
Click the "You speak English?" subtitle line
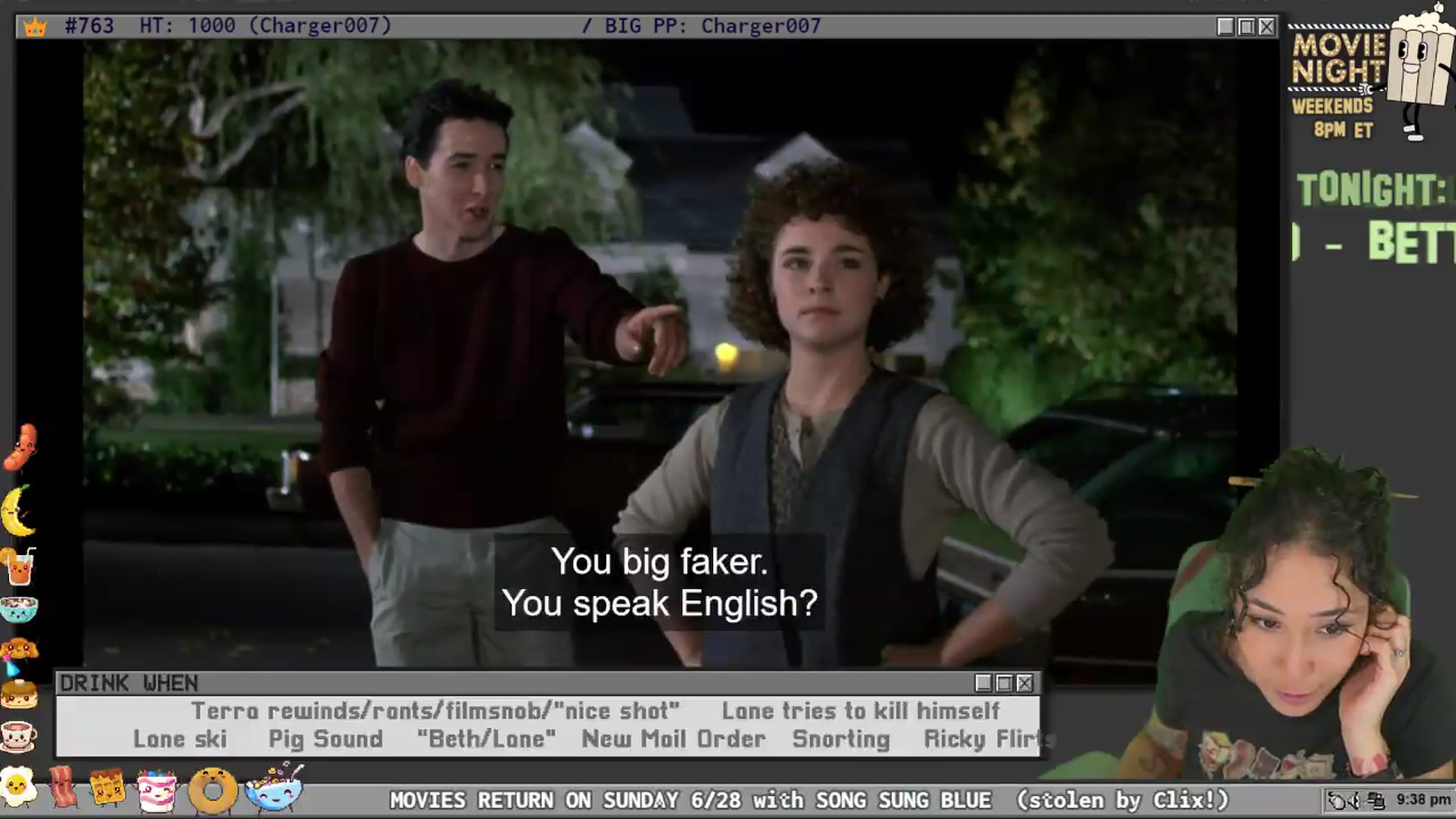[x=660, y=604]
